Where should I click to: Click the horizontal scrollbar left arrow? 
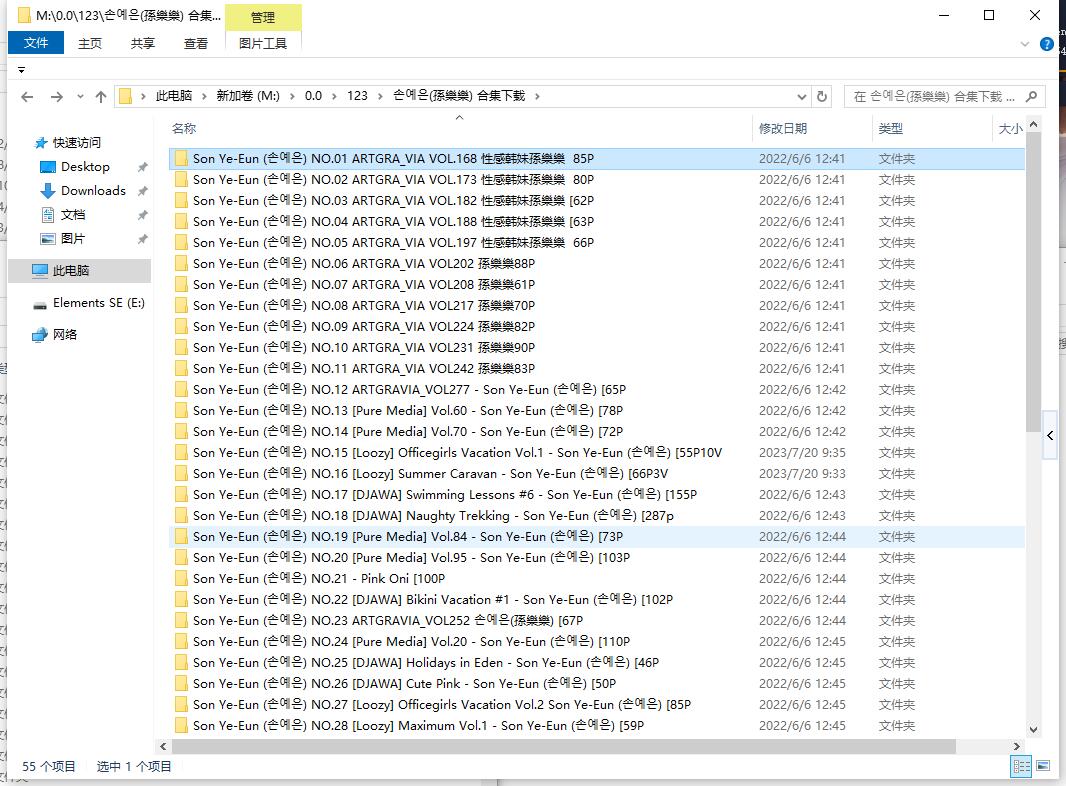(163, 746)
